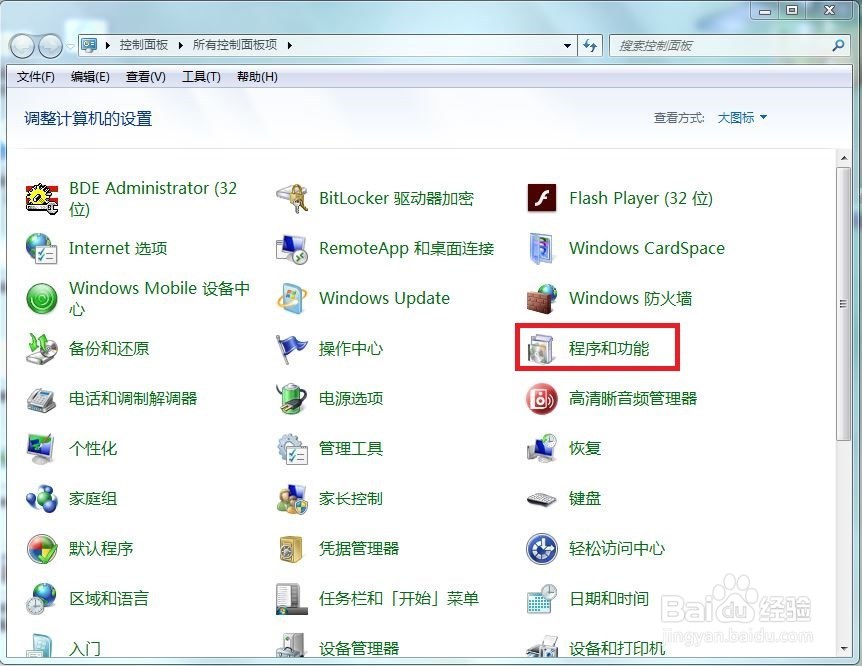Click the 设备管理器 text link
The width and height of the screenshot is (862, 666).
coord(359,648)
